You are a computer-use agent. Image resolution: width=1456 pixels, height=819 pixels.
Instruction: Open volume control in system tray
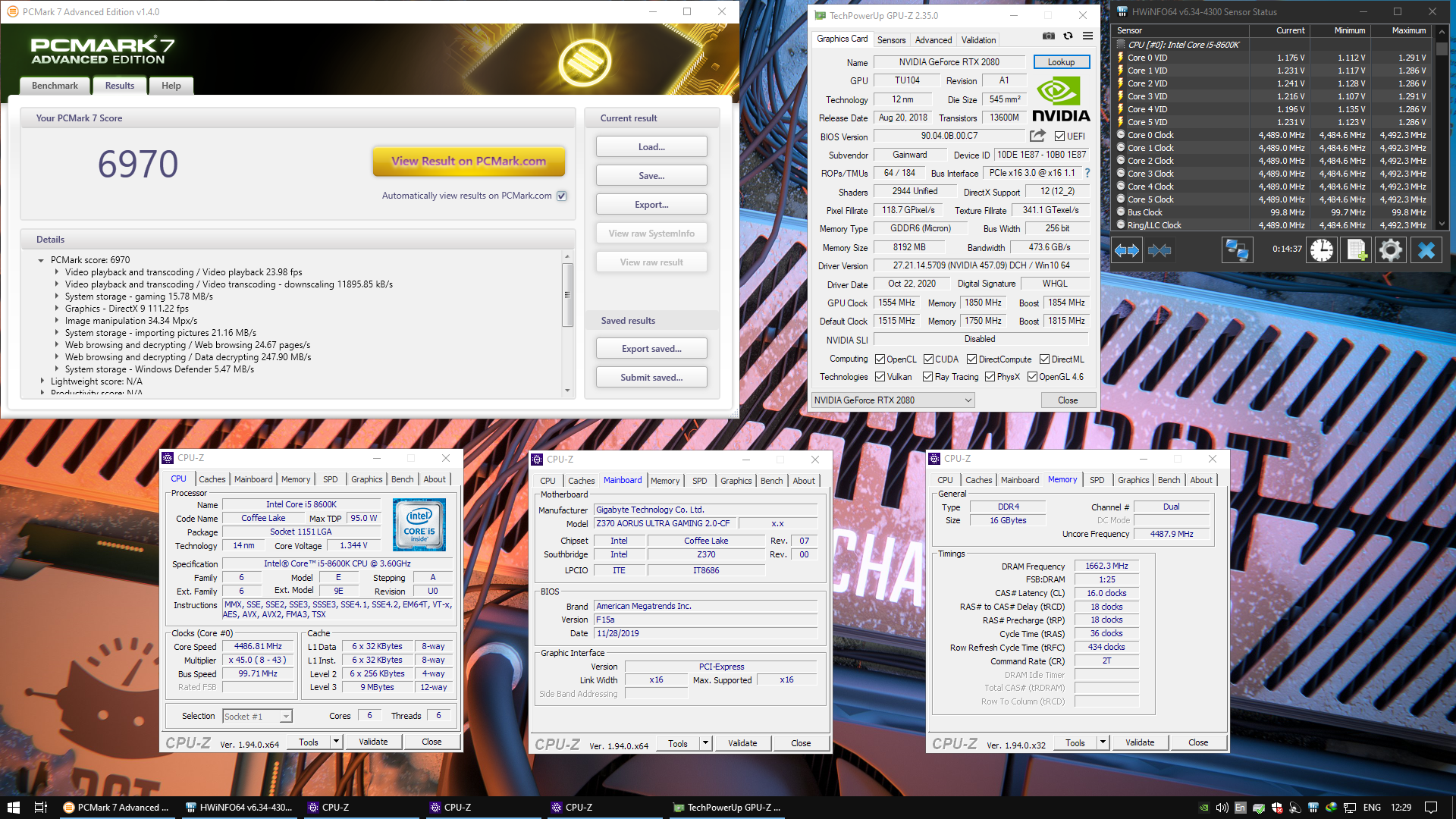coord(1222,808)
